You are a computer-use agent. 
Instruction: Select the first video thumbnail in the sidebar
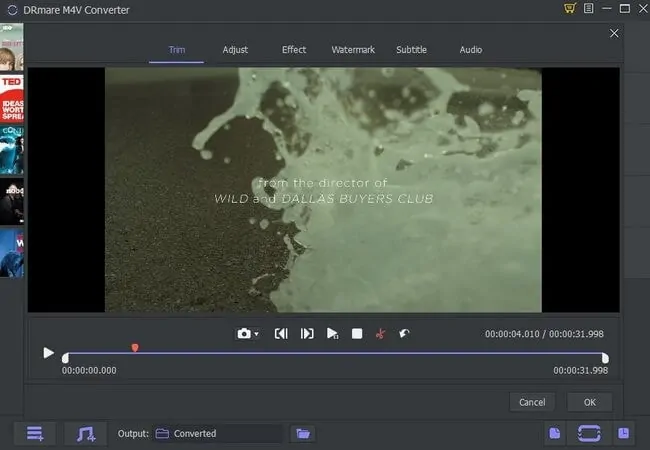point(12,47)
